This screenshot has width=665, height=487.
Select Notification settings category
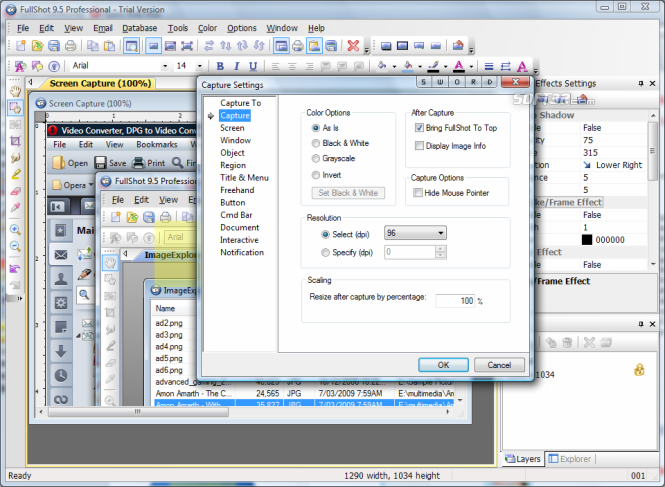[242, 252]
